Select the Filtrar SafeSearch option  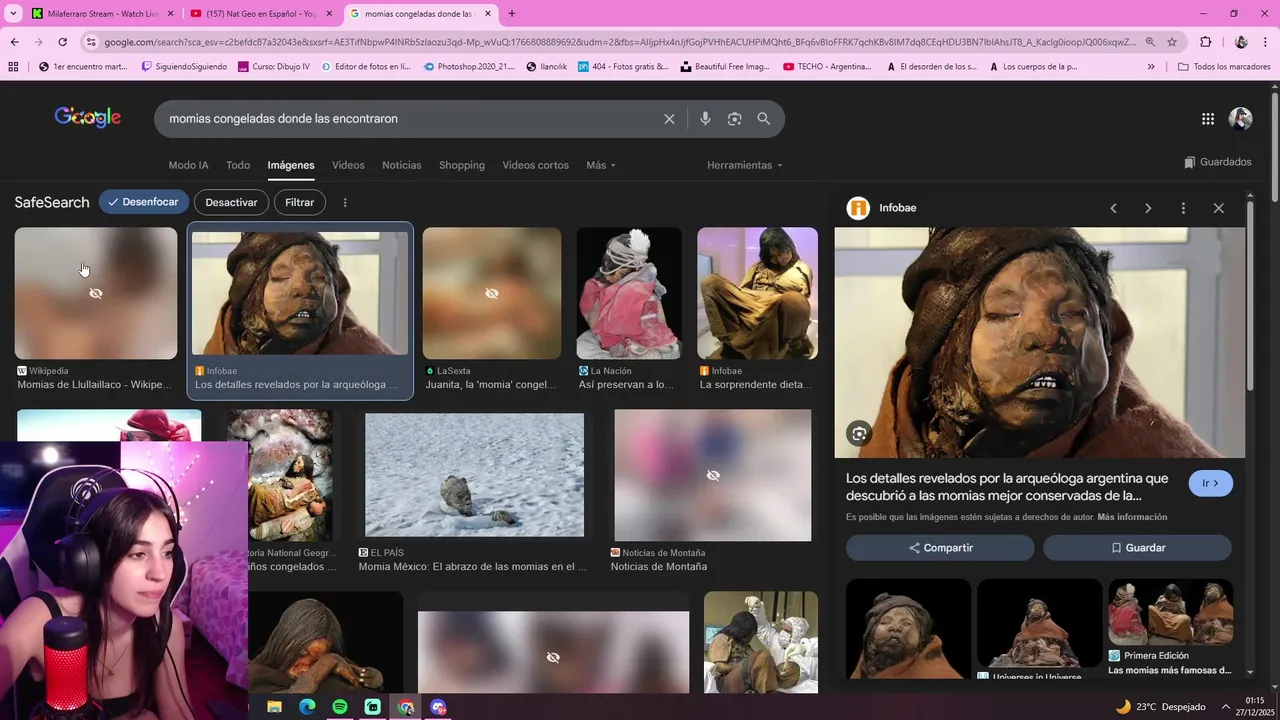click(x=299, y=202)
